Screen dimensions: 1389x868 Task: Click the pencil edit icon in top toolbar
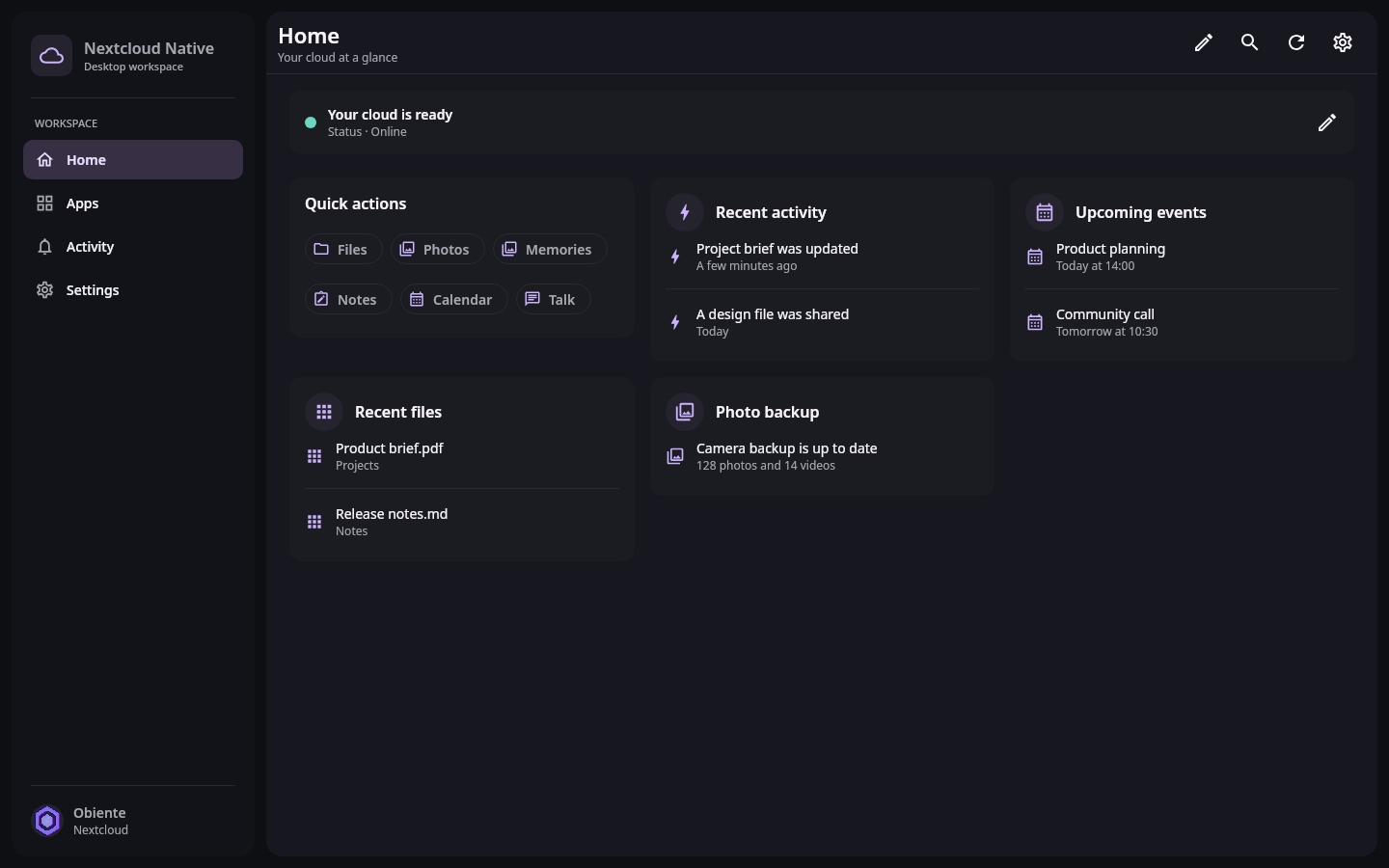[x=1203, y=42]
